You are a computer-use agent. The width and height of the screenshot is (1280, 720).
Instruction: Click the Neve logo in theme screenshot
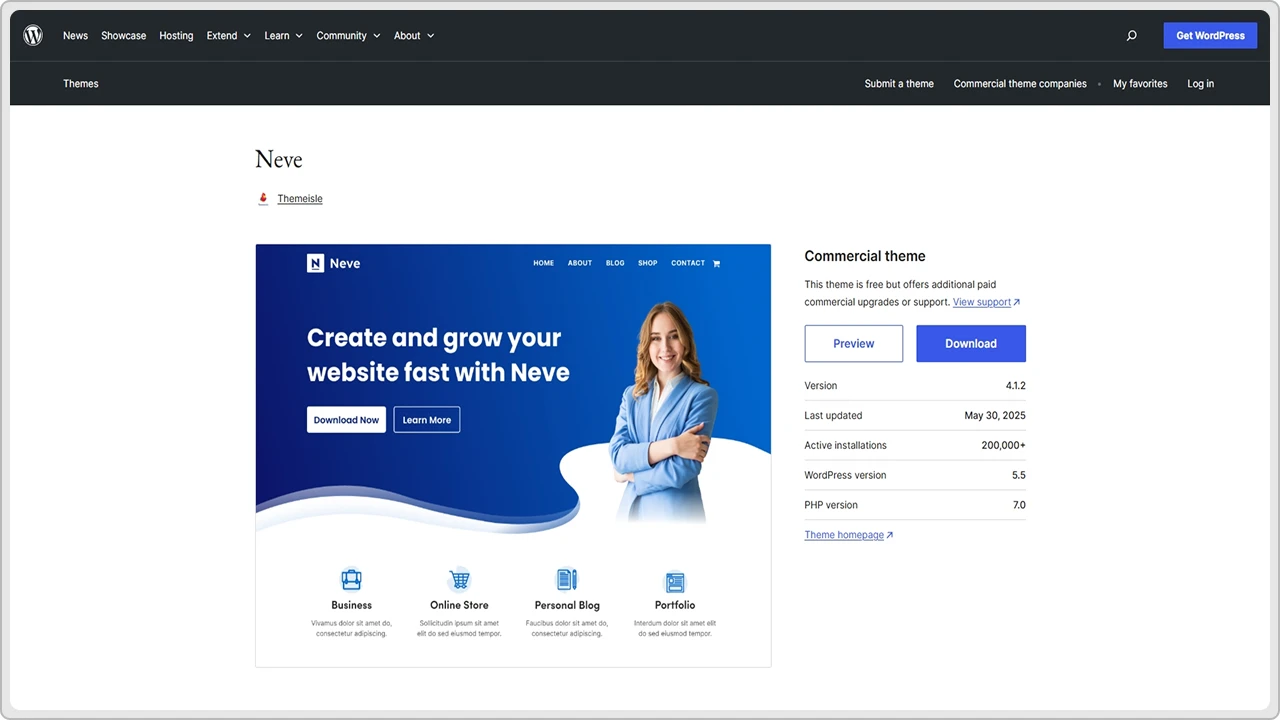(x=334, y=263)
